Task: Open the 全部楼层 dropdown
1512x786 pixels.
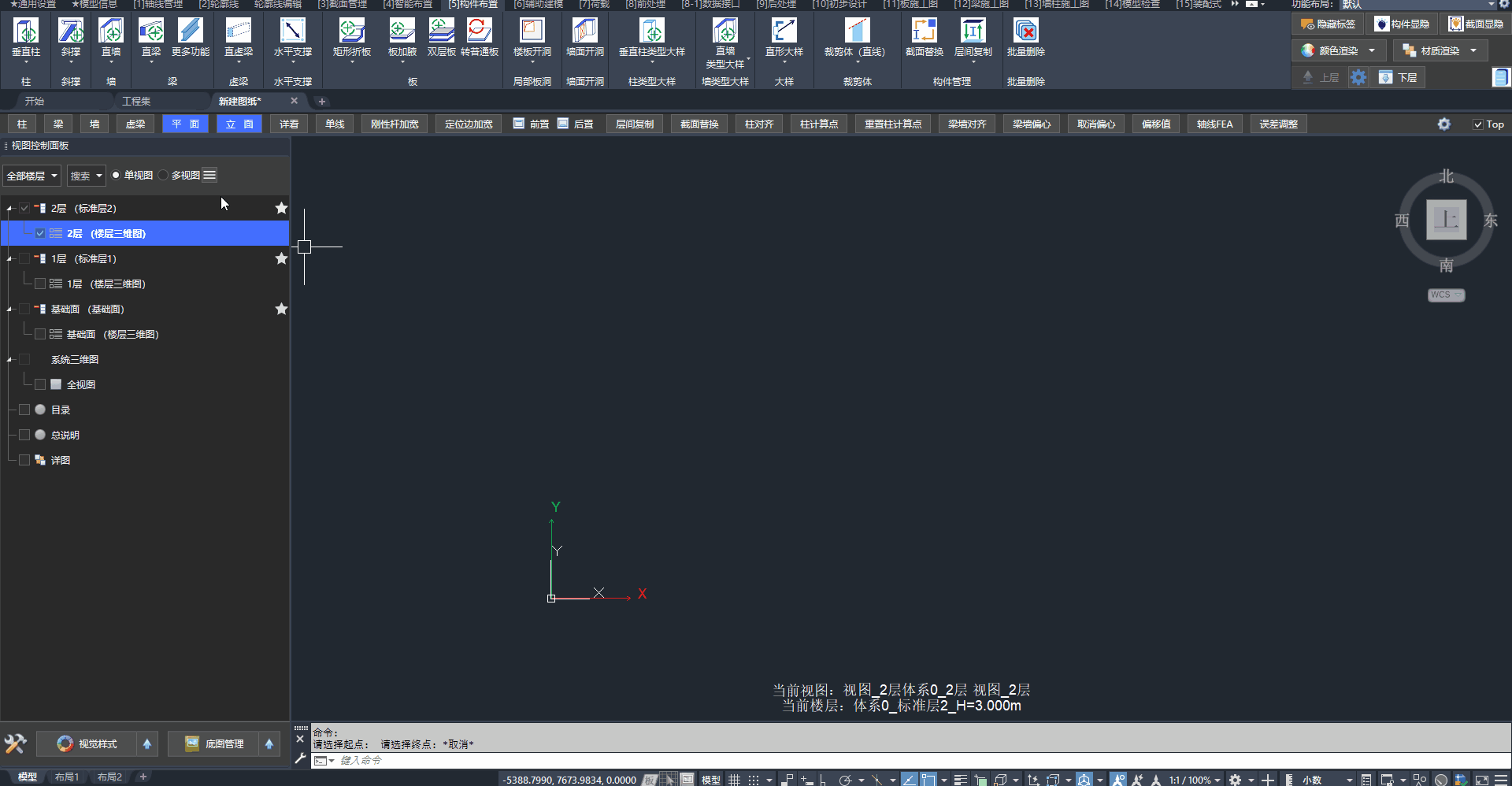Action: coord(31,176)
